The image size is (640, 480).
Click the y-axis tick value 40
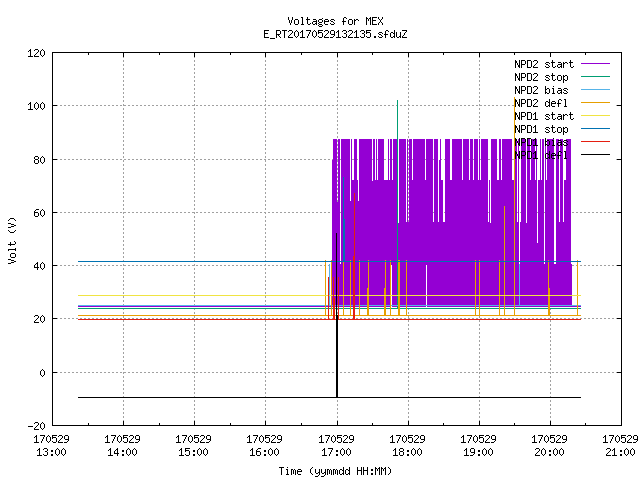pos(39,267)
